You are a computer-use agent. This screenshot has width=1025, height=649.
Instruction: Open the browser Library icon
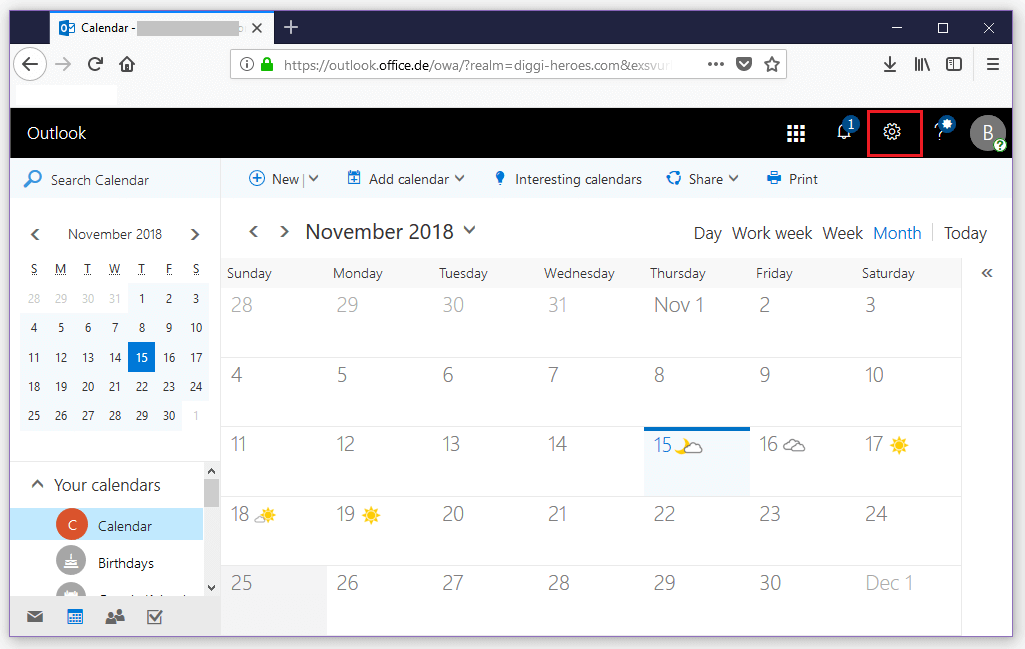(x=922, y=64)
